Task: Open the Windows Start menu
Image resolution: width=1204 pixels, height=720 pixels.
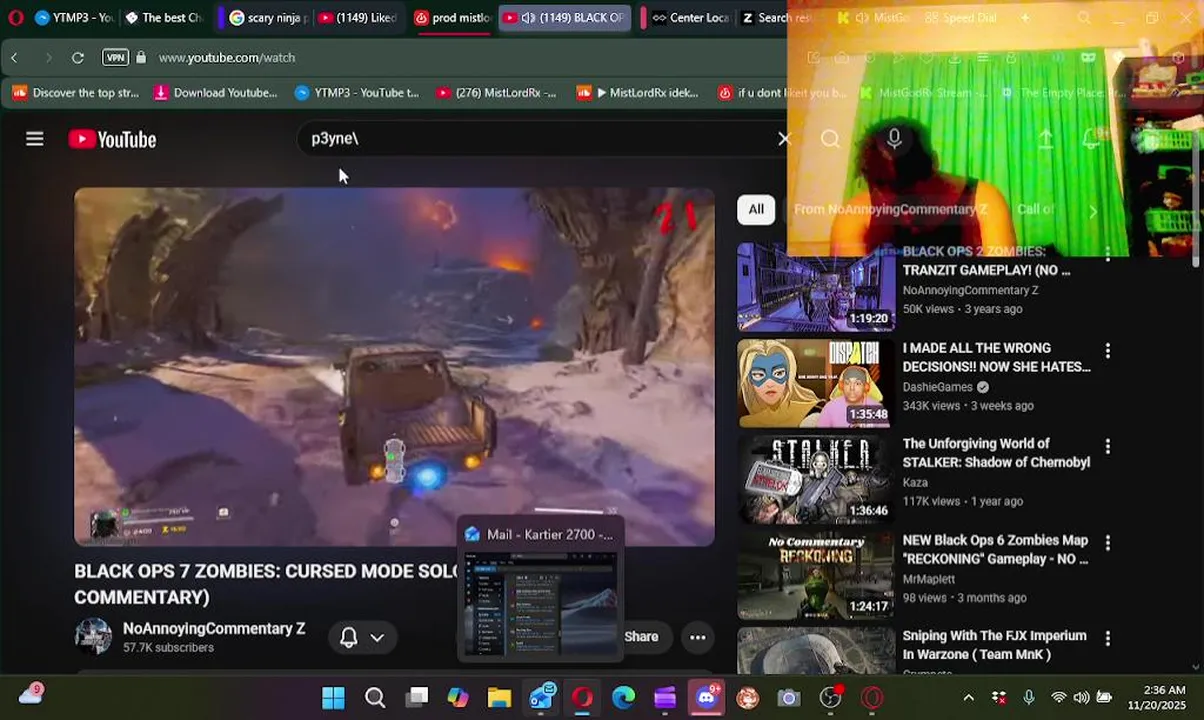Action: pyautogui.click(x=333, y=697)
